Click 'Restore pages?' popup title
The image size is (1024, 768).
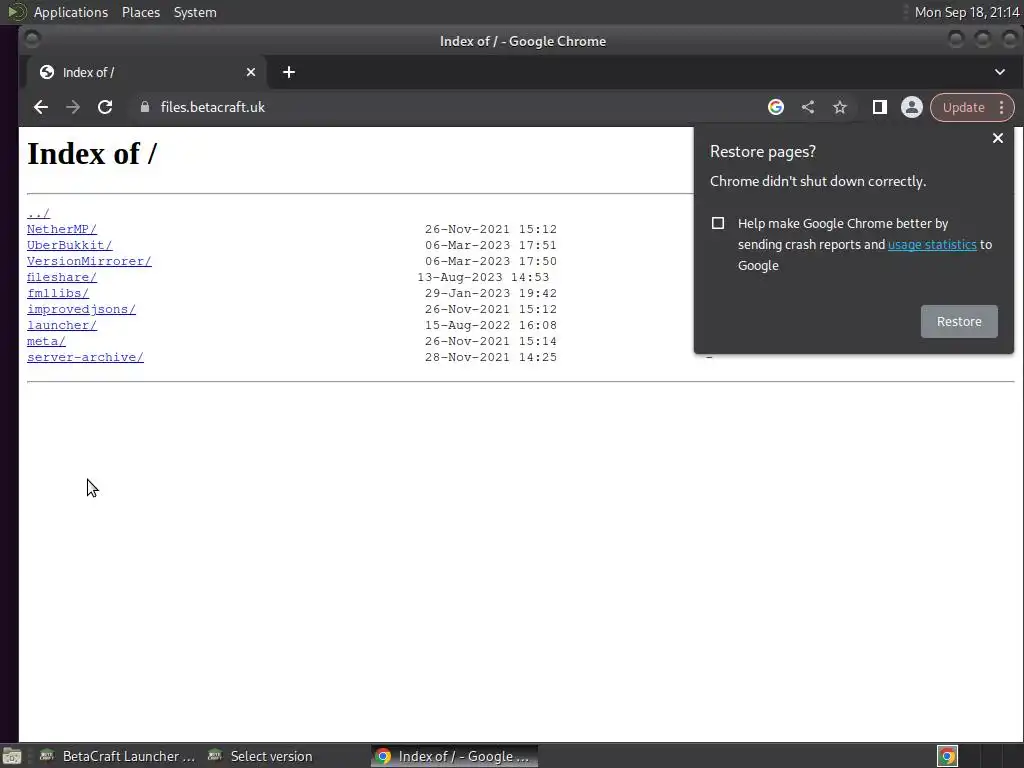763,152
